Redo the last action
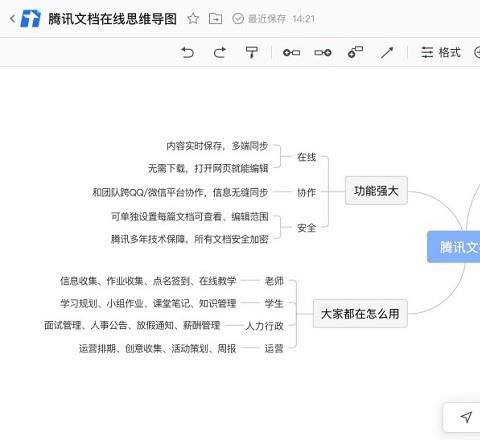 [x=220, y=52]
